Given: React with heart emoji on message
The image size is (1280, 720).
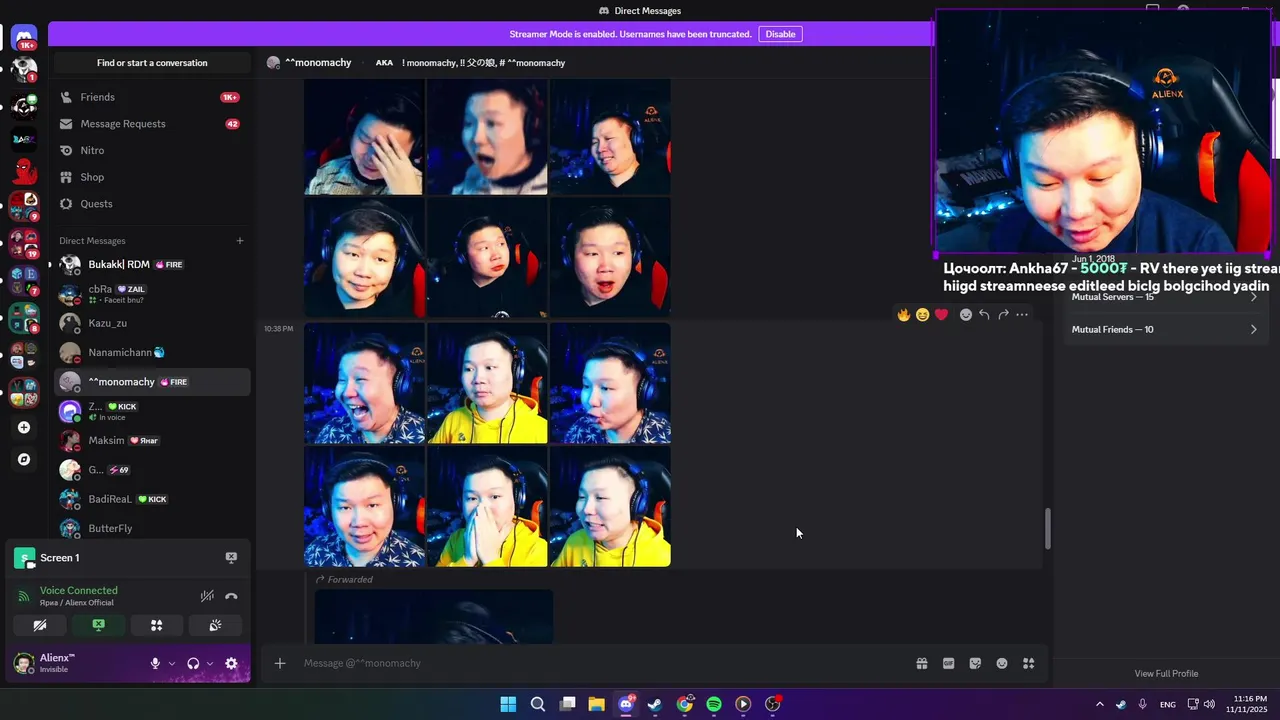Looking at the screenshot, I should [x=941, y=314].
